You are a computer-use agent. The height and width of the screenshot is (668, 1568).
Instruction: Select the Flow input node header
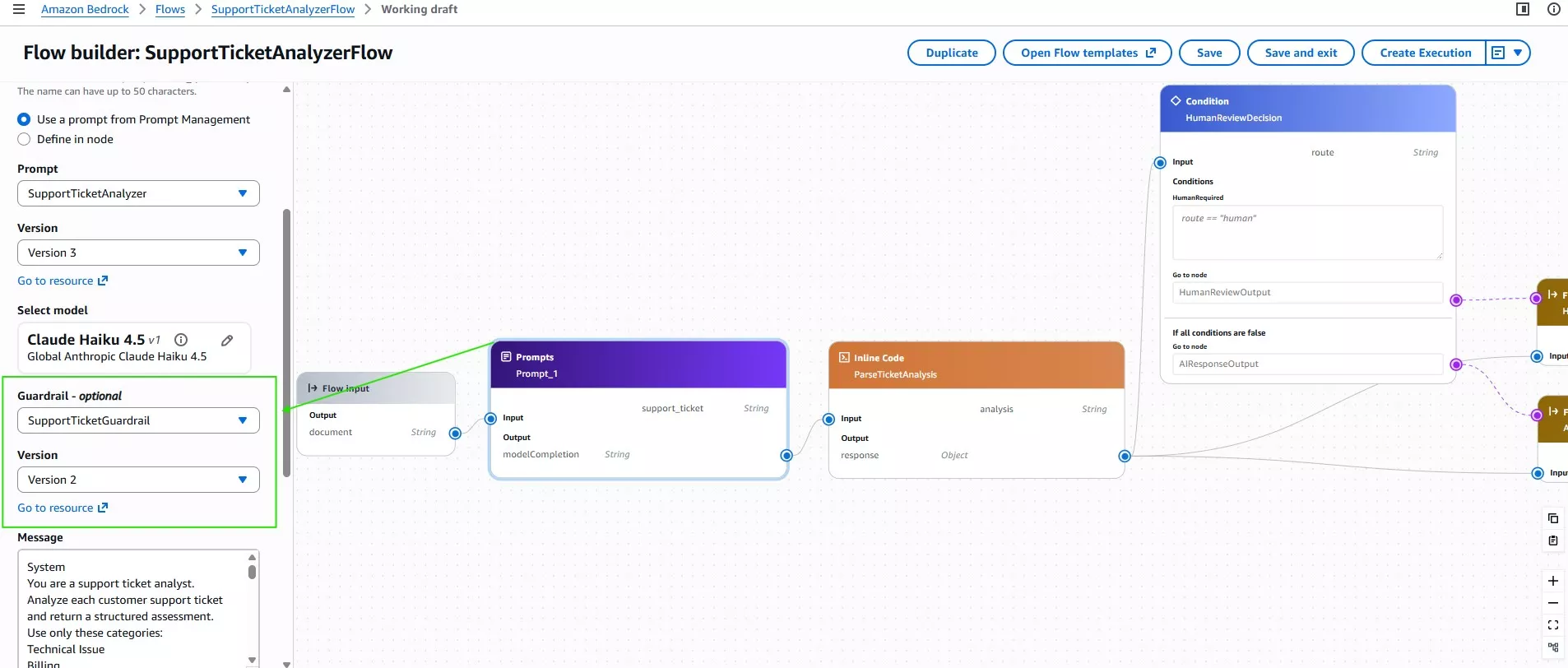click(376, 388)
